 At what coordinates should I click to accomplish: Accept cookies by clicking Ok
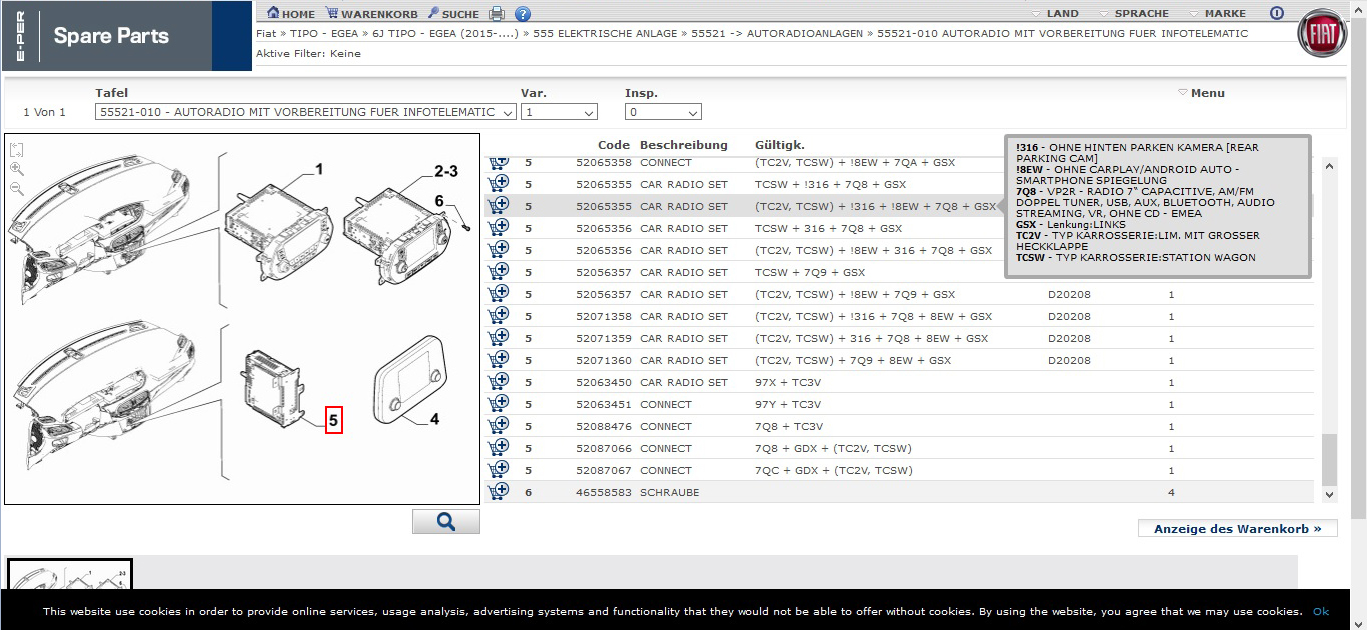tap(1320, 611)
